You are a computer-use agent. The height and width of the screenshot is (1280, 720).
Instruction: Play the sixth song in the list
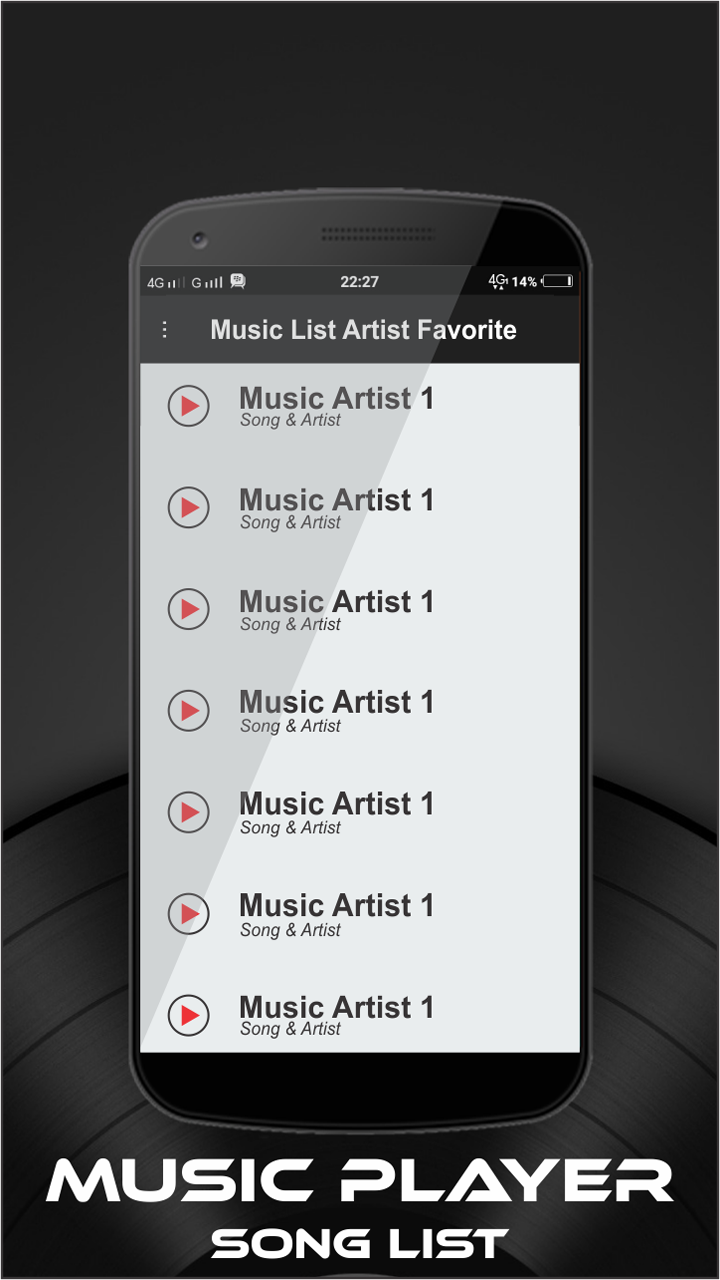(x=188, y=914)
